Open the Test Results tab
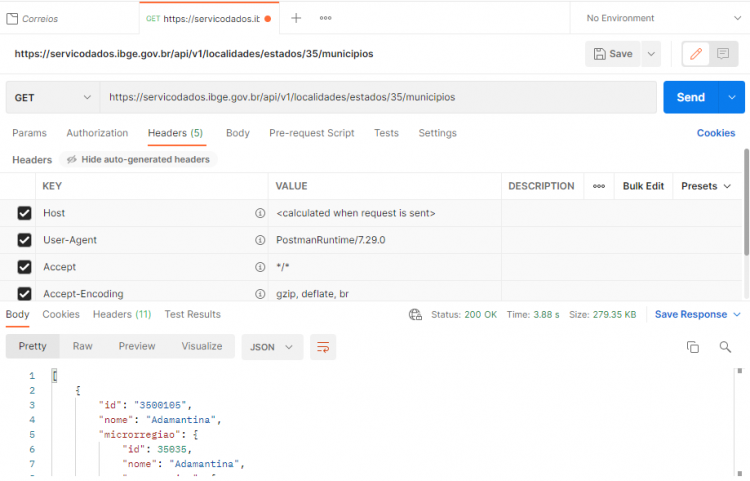The width and height of the screenshot is (750, 481). [x=193, y=315]
